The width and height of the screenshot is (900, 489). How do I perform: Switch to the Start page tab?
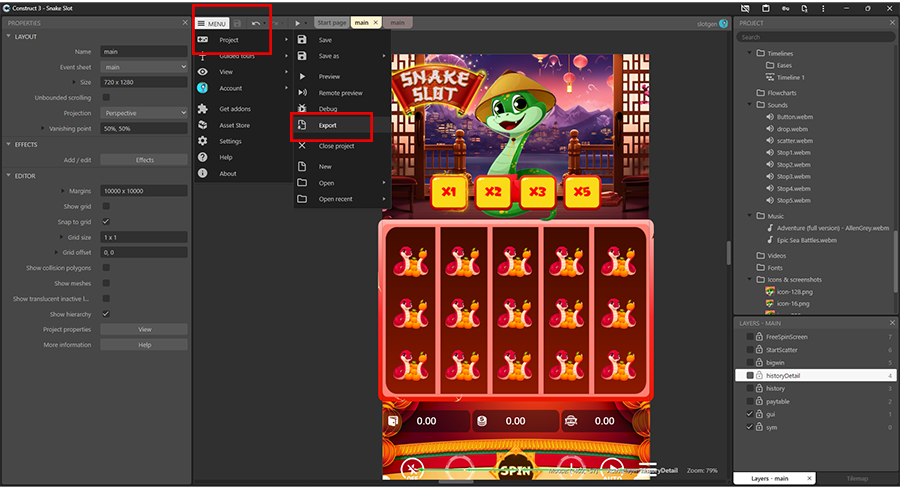tap(332, 23)
